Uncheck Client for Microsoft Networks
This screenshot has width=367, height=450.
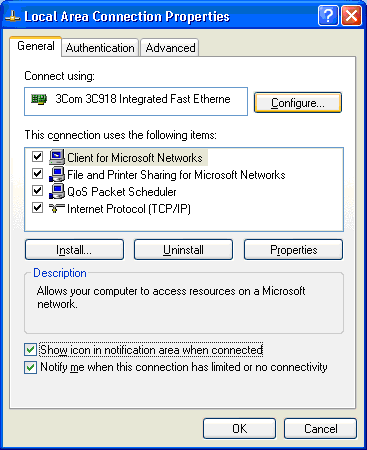(x=37, y=157)
